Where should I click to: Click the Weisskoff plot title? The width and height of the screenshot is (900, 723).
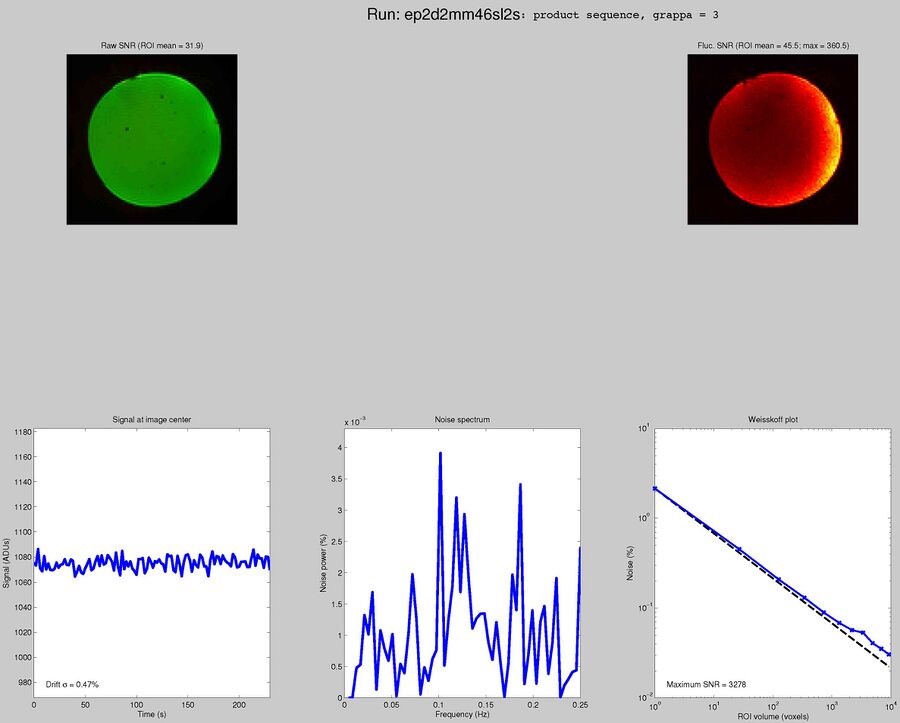tap(772, 419)
